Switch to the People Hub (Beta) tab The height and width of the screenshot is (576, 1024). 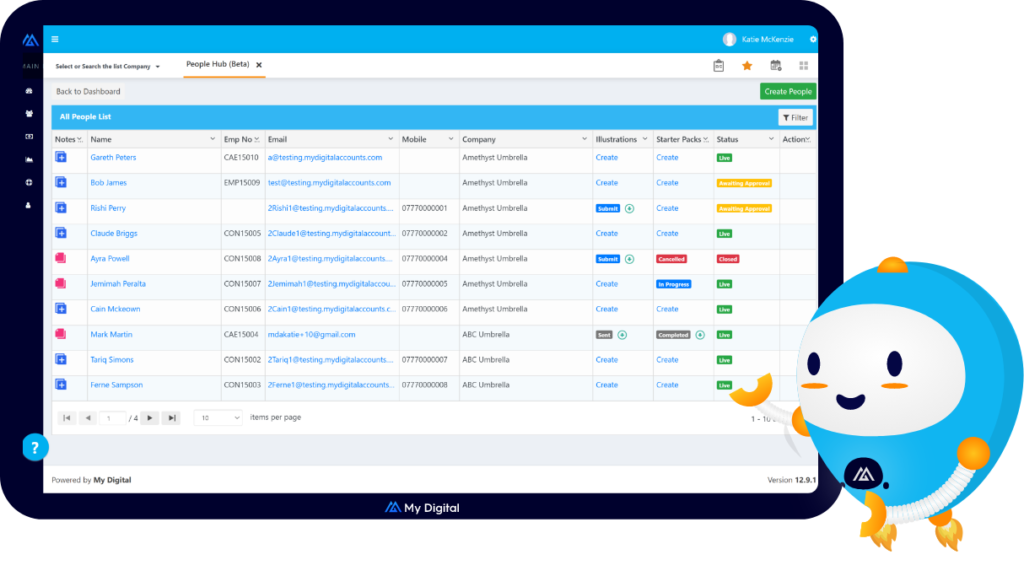click(217, 65)
